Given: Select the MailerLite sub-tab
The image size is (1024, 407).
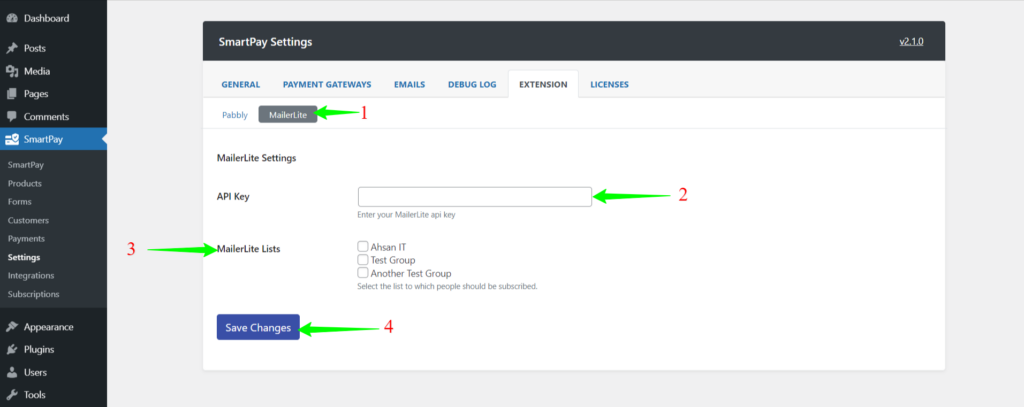Looking at the screenshot, I should click(287, 114).
